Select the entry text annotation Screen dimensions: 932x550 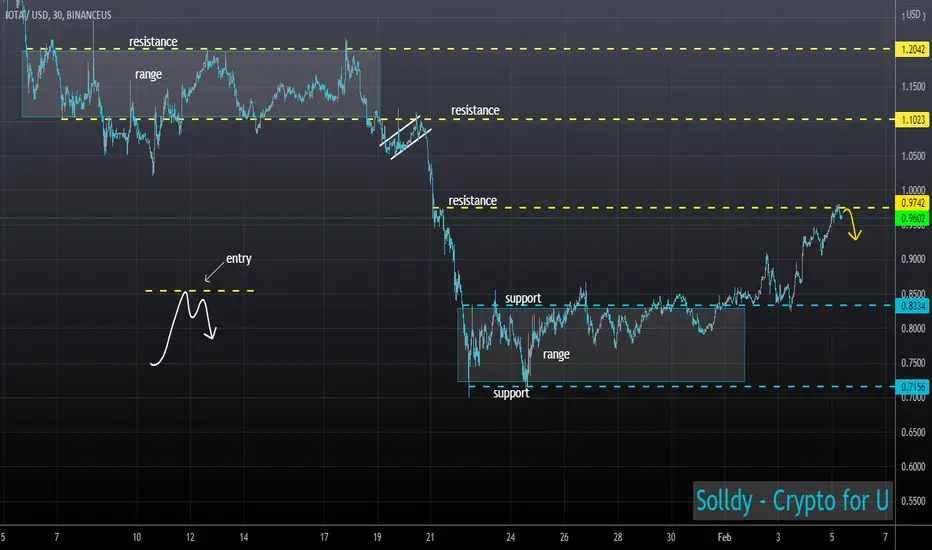coord(238,259)
